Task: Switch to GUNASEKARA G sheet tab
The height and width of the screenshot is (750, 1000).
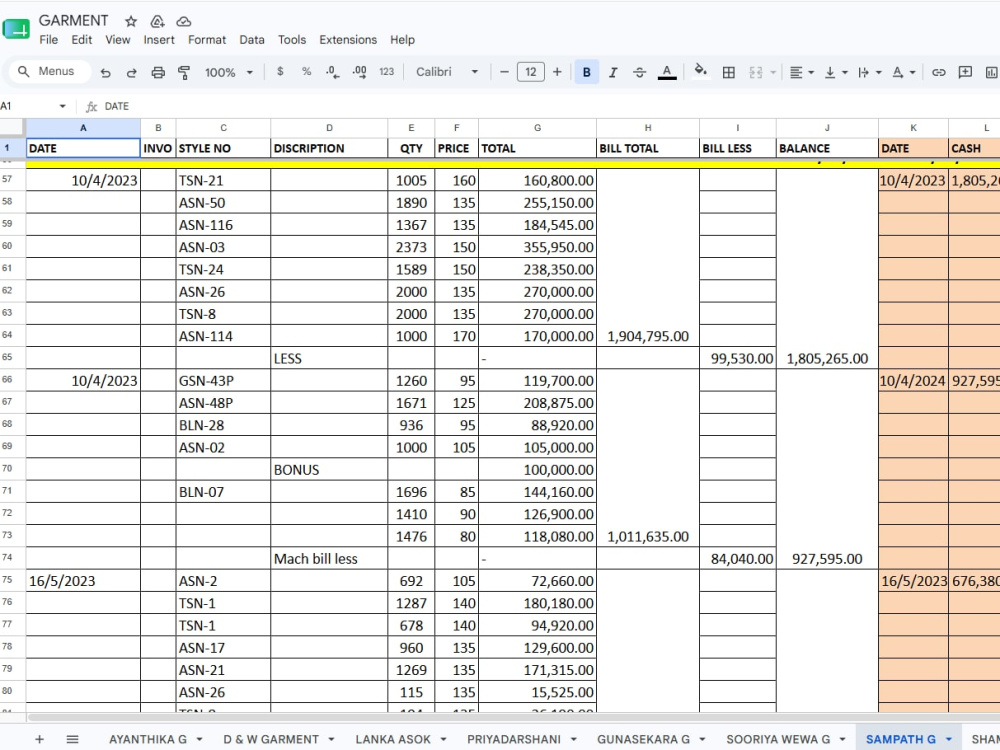Action: coord(643,739)
